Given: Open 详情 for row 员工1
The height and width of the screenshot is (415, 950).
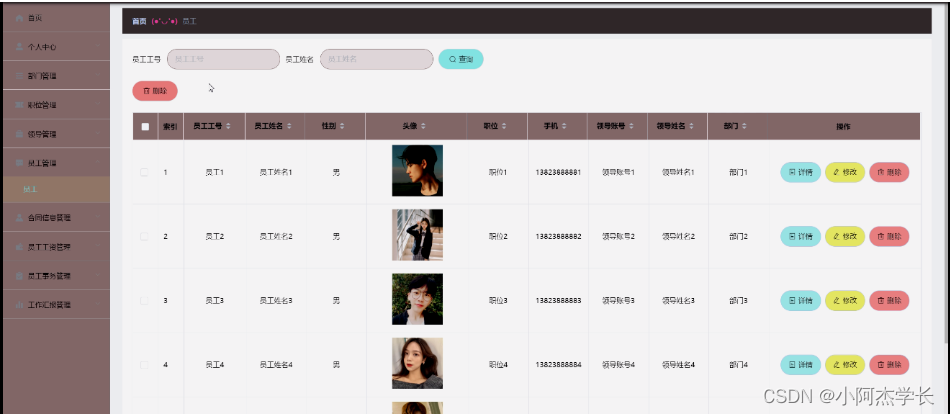Looking at the screenshot, I should [x=800, y=172].
